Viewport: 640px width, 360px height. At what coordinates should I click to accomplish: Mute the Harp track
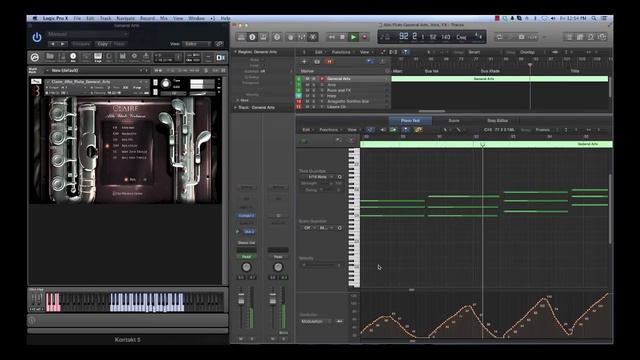coord(308,96)
